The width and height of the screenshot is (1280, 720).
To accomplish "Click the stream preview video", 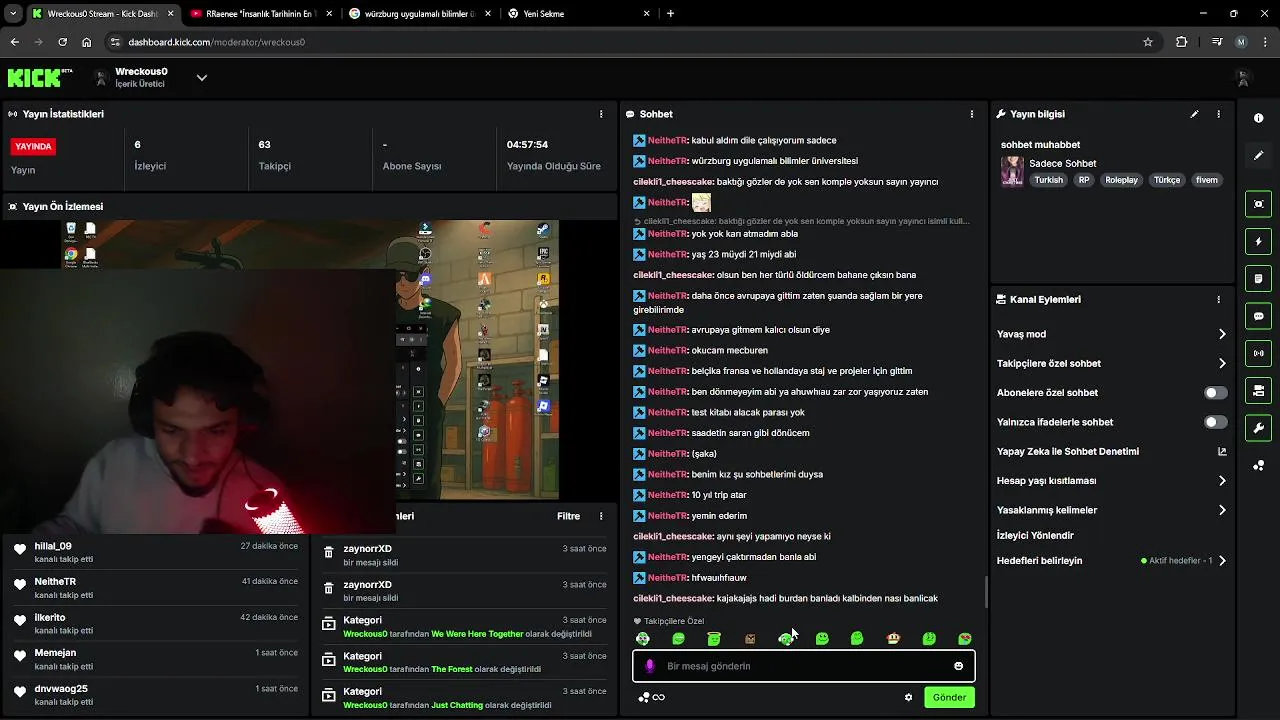I will point(308,360).
